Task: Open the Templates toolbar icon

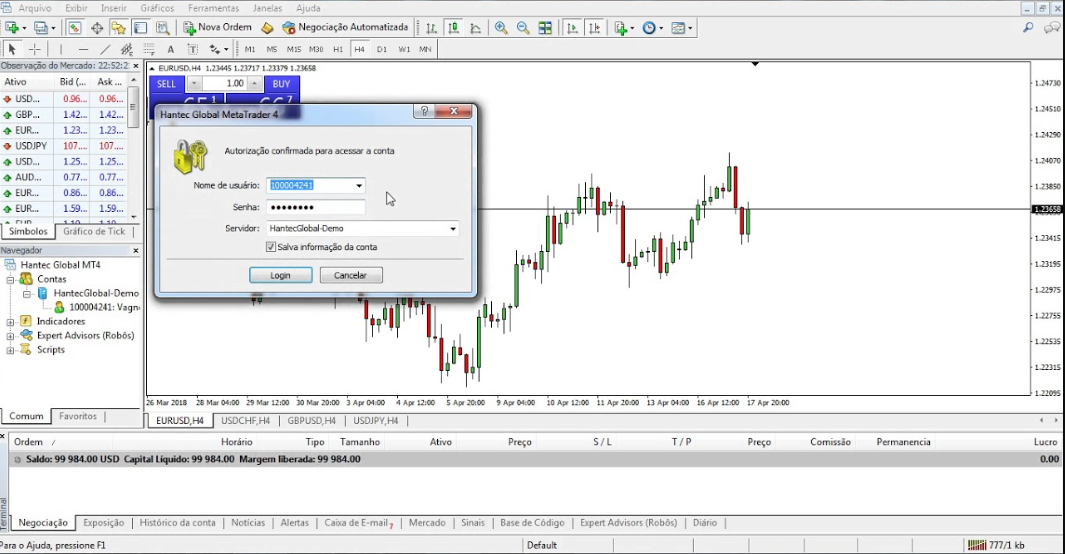Action: point(678,28)
